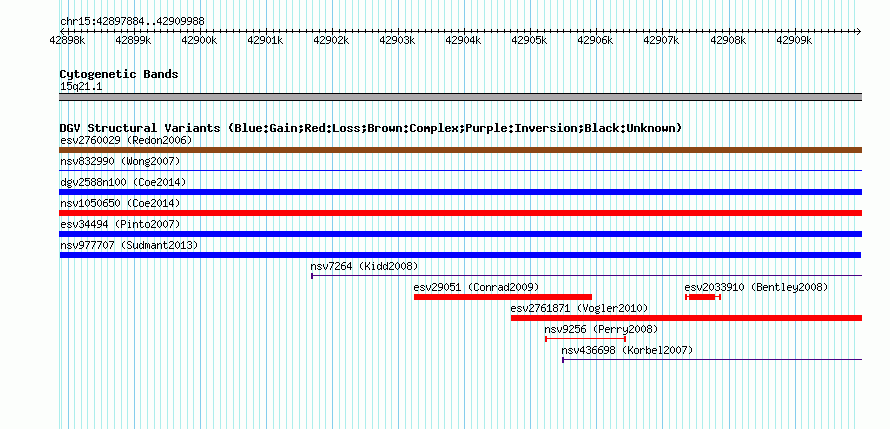
Task: Click the nsv9256 (Perry2008) label
Action: click(x=601, y=329)
